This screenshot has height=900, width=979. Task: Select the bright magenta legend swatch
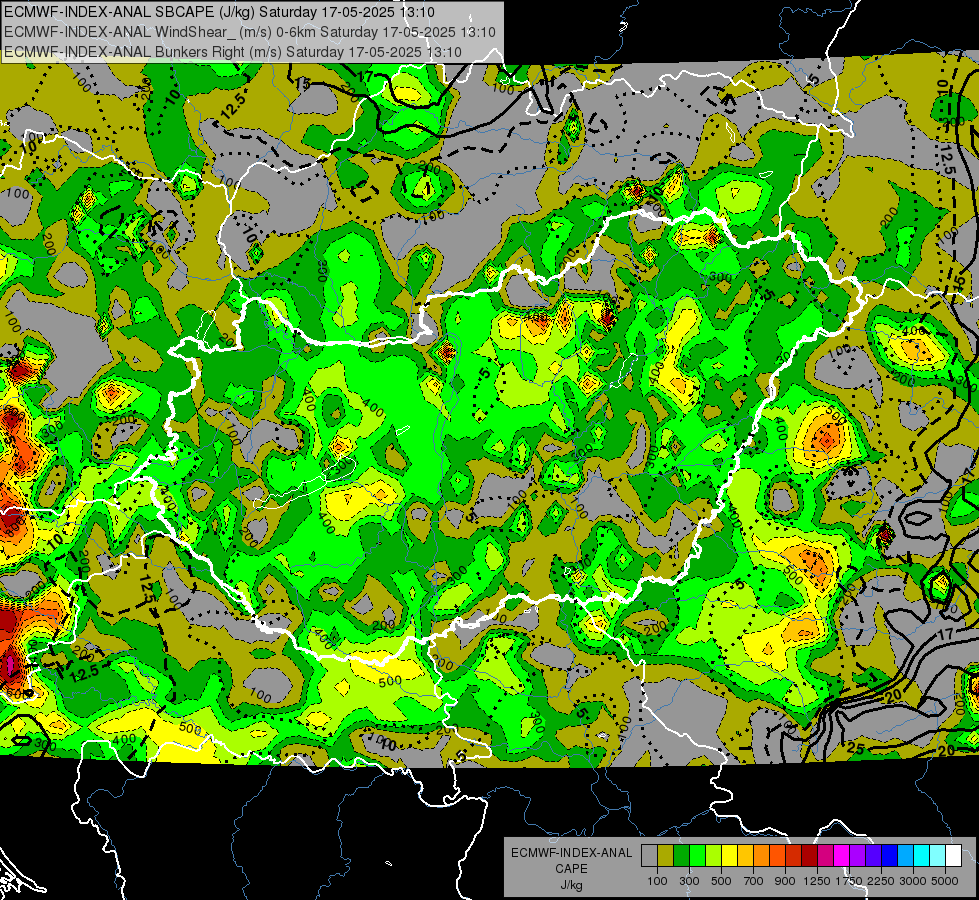842,855
